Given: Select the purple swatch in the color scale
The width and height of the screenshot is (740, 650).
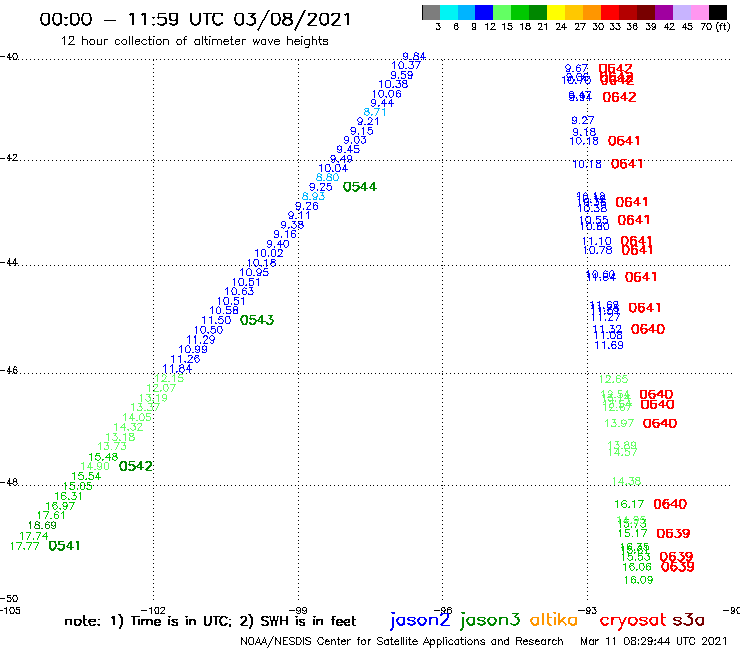Looking at the screenshot, I should pyautogui.click(x=663, y=12).
